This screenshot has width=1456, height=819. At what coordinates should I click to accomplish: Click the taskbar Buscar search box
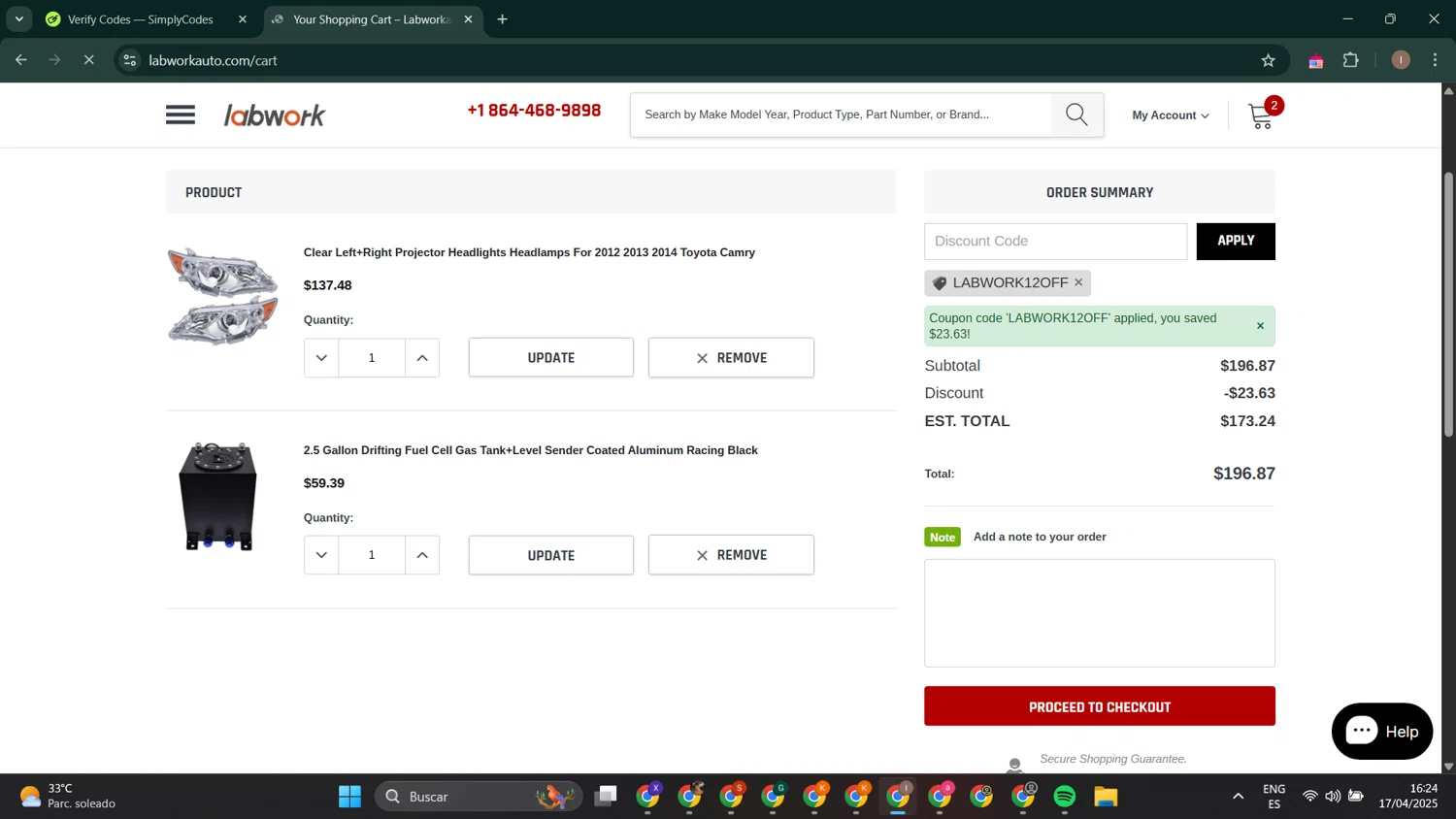point(479,797)
